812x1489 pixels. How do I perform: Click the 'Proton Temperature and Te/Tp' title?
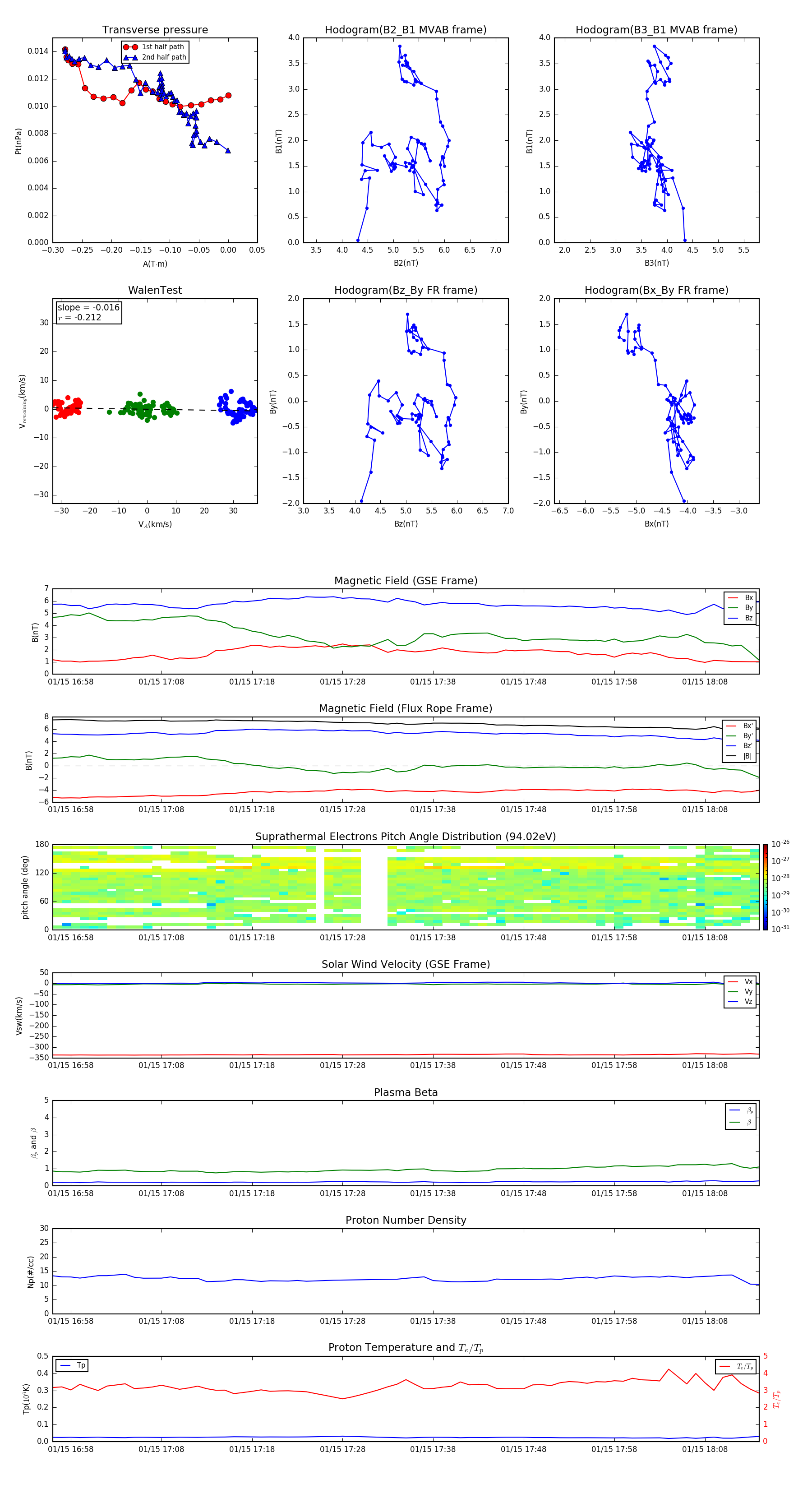(x=406, y=1348)
